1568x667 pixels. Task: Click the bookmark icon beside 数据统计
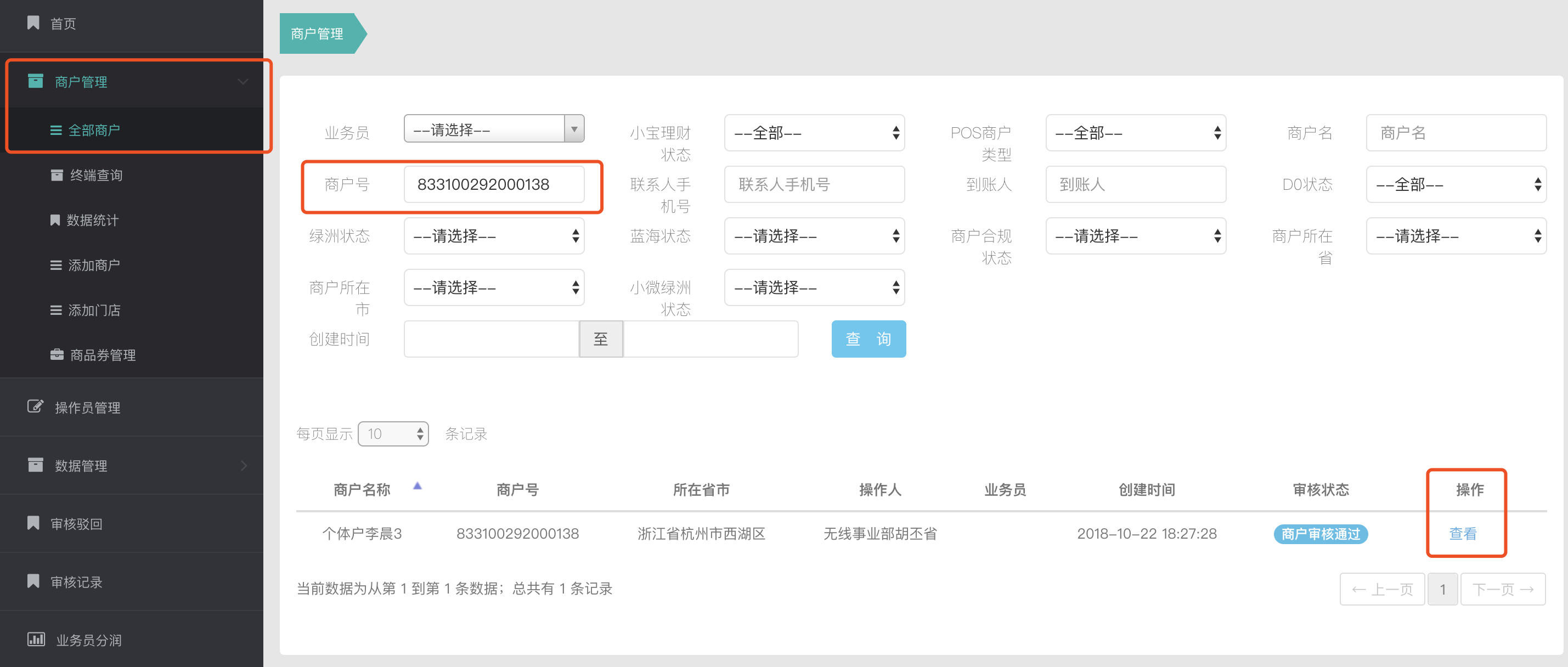click(x=55, y=221)
